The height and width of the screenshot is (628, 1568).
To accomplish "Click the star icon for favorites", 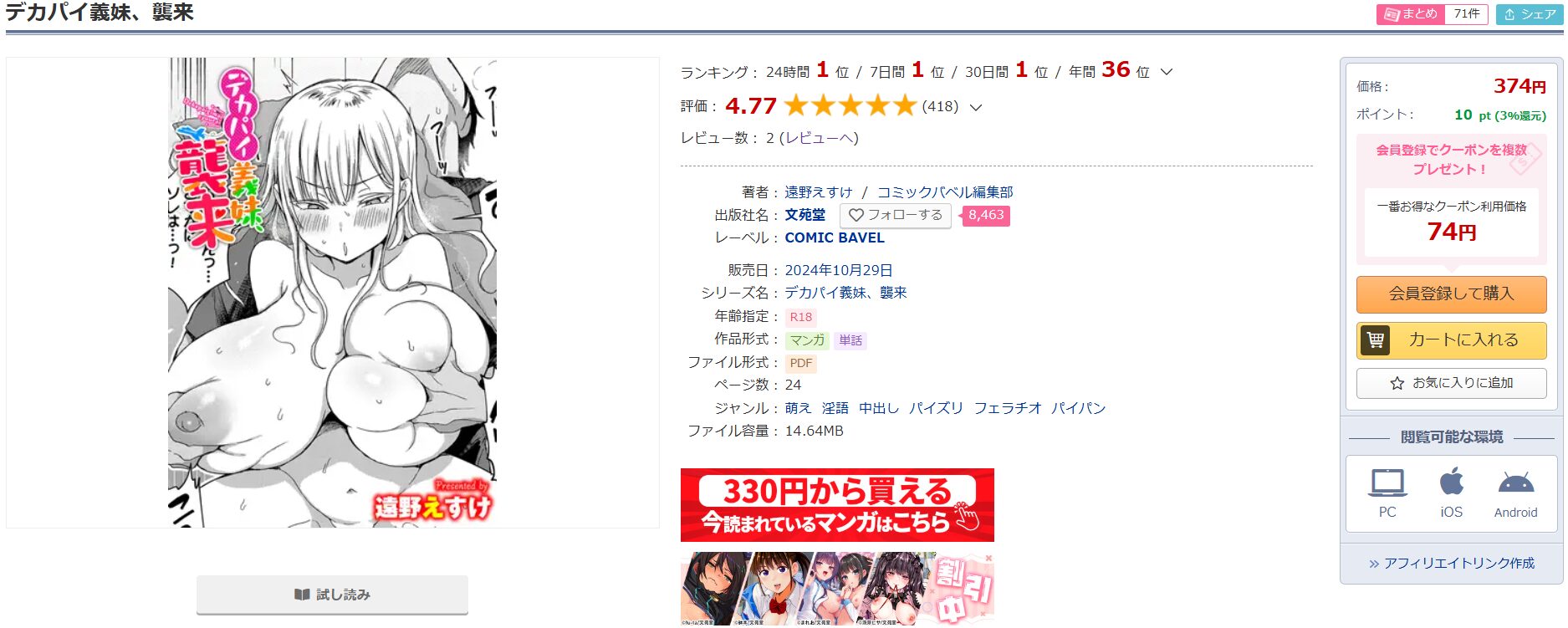I will click(x=1397, y=383).
